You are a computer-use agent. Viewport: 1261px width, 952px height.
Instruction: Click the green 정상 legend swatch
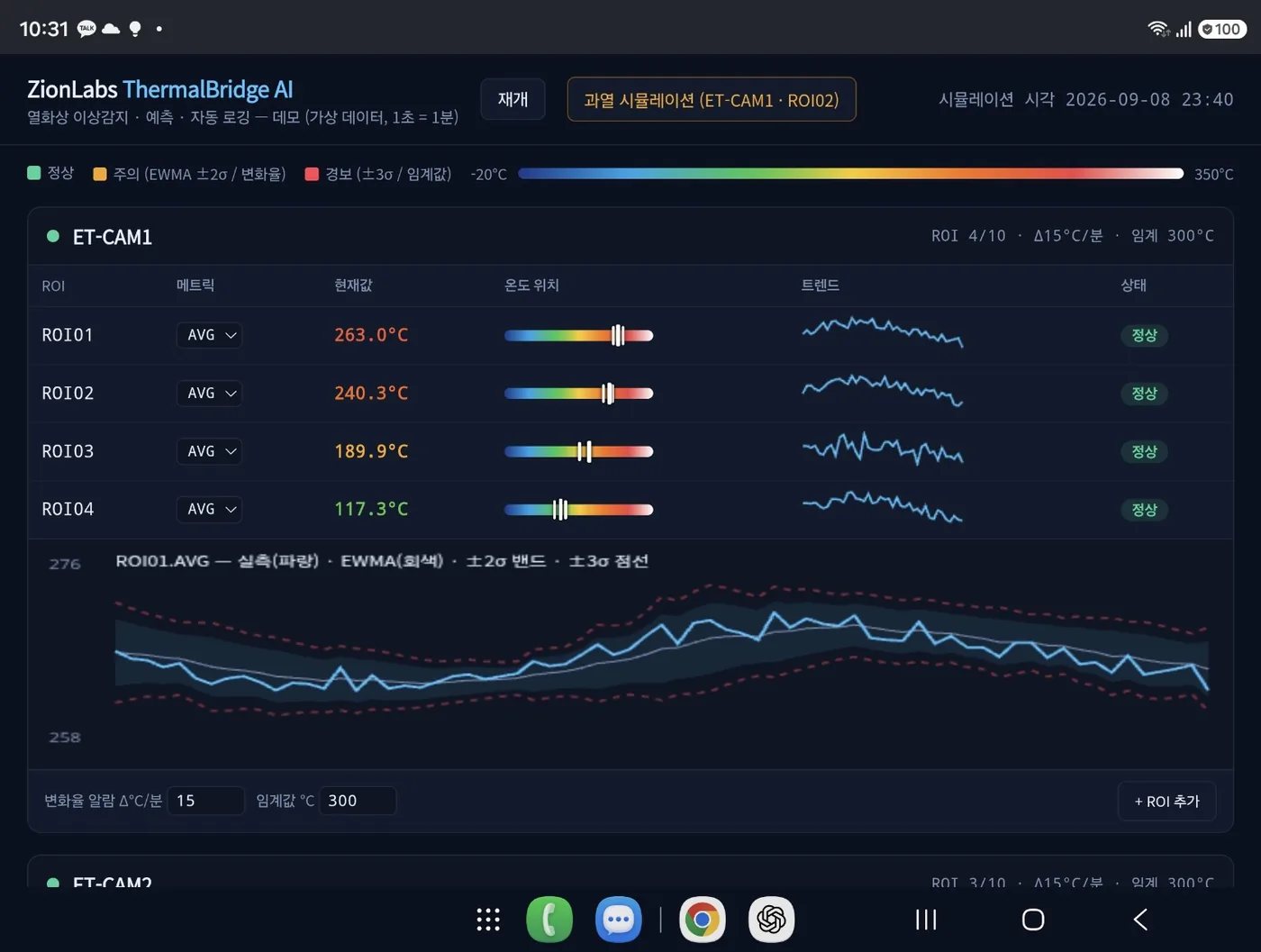(x=34, y=173)
